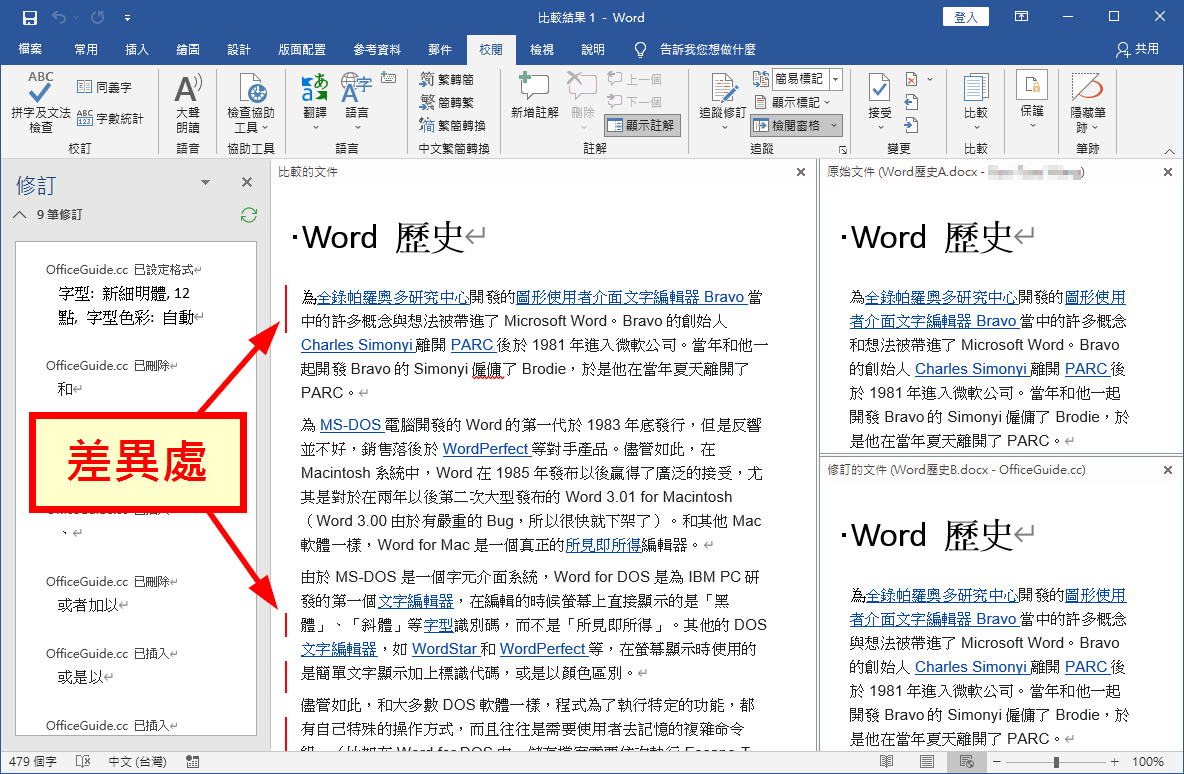Zoom in with the plus button
Viewport: 1184px width, 774px height.
point(1115,762)
